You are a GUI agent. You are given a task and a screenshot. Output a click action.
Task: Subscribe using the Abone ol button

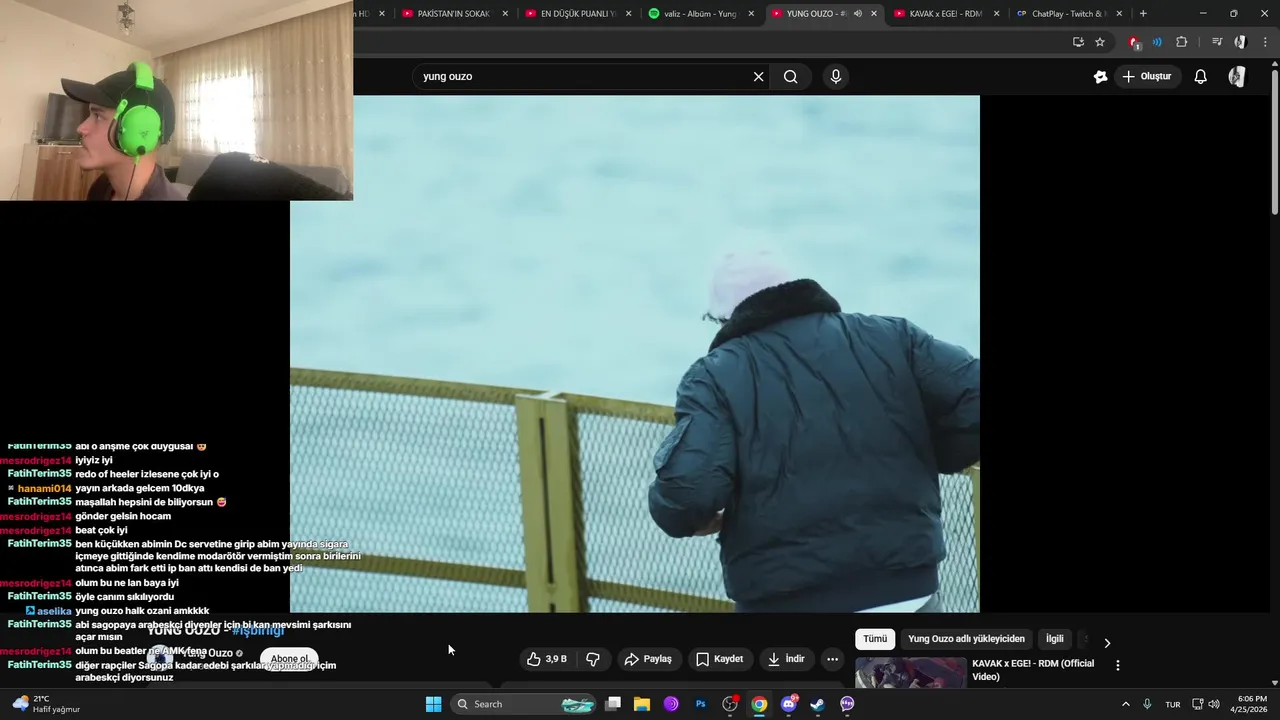(x=289, y=659)
